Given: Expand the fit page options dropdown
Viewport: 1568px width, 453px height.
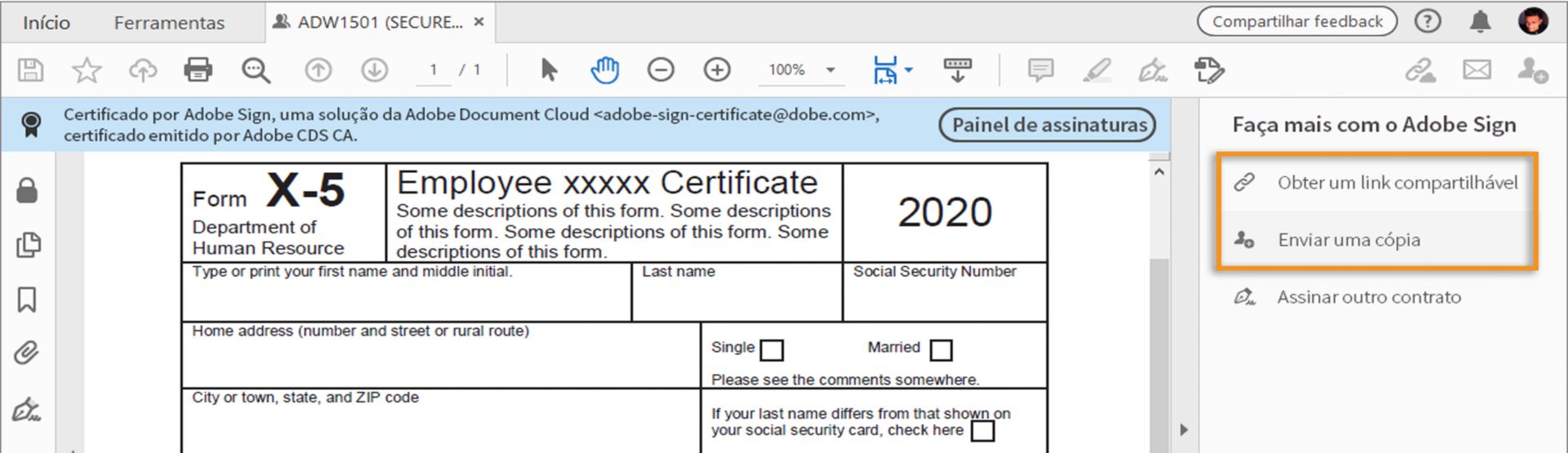Looking at the screenshot, I should pos(909,70).
